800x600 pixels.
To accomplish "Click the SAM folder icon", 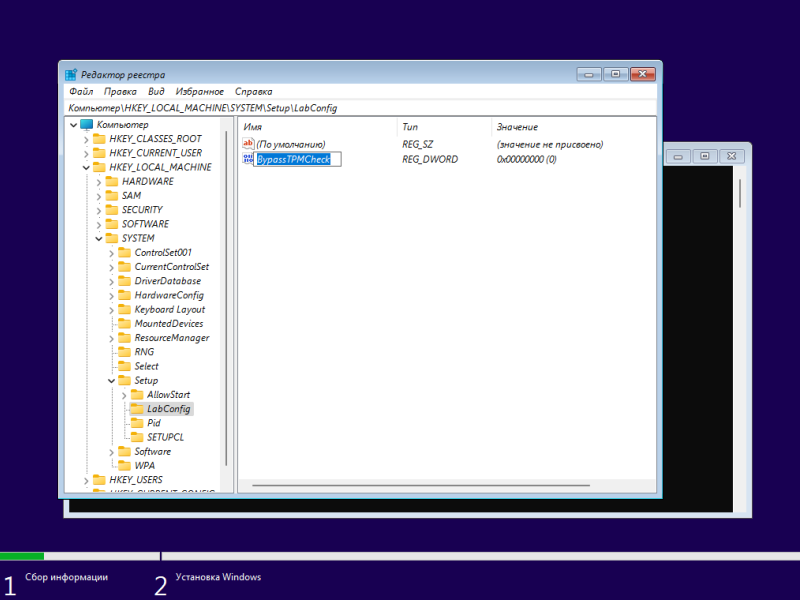I will [112, 196].
